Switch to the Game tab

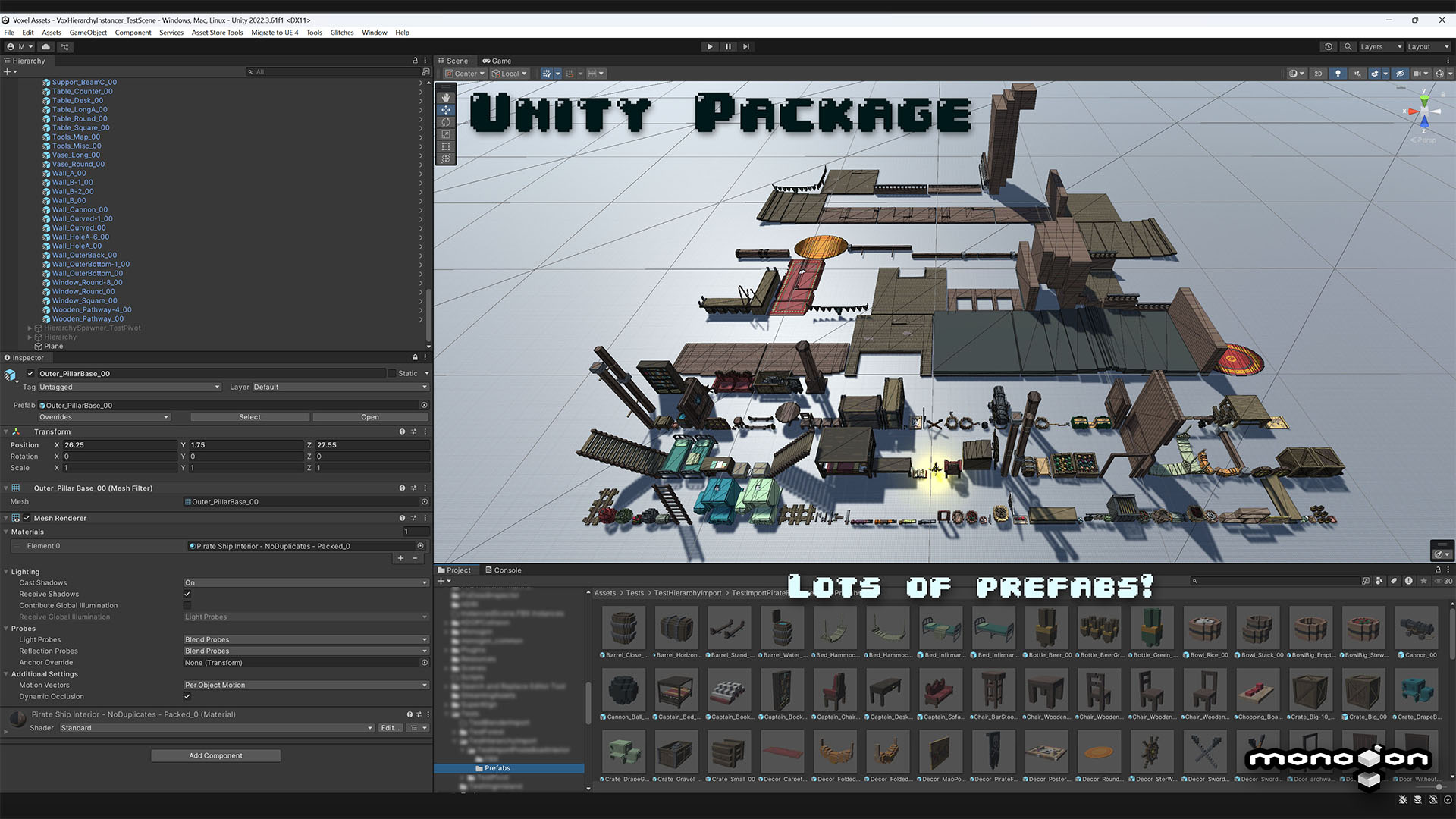coord(497,61)
